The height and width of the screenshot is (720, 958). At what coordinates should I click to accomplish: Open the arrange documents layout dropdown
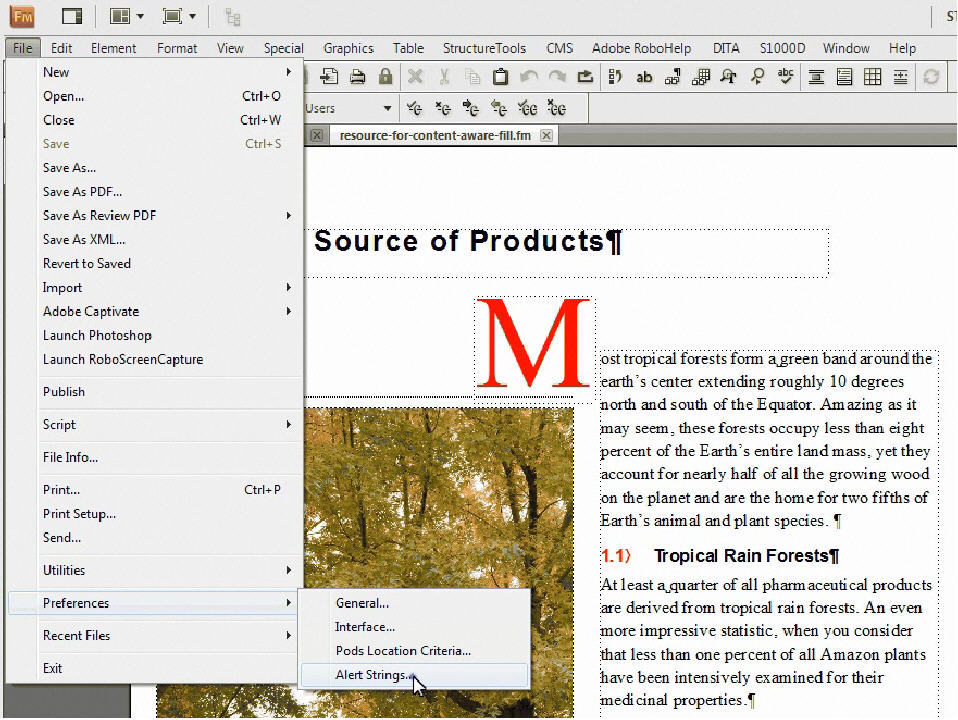click(x=127, y=16)
